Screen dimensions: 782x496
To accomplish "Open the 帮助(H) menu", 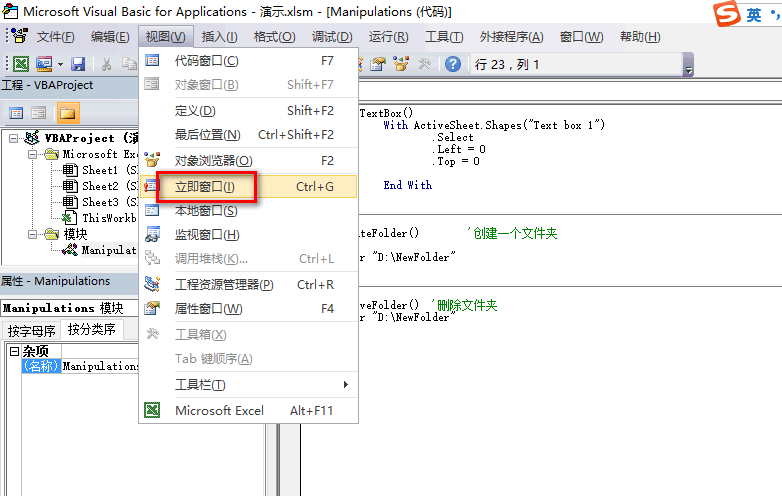I will pyautogui.click(x=640, y=37).
